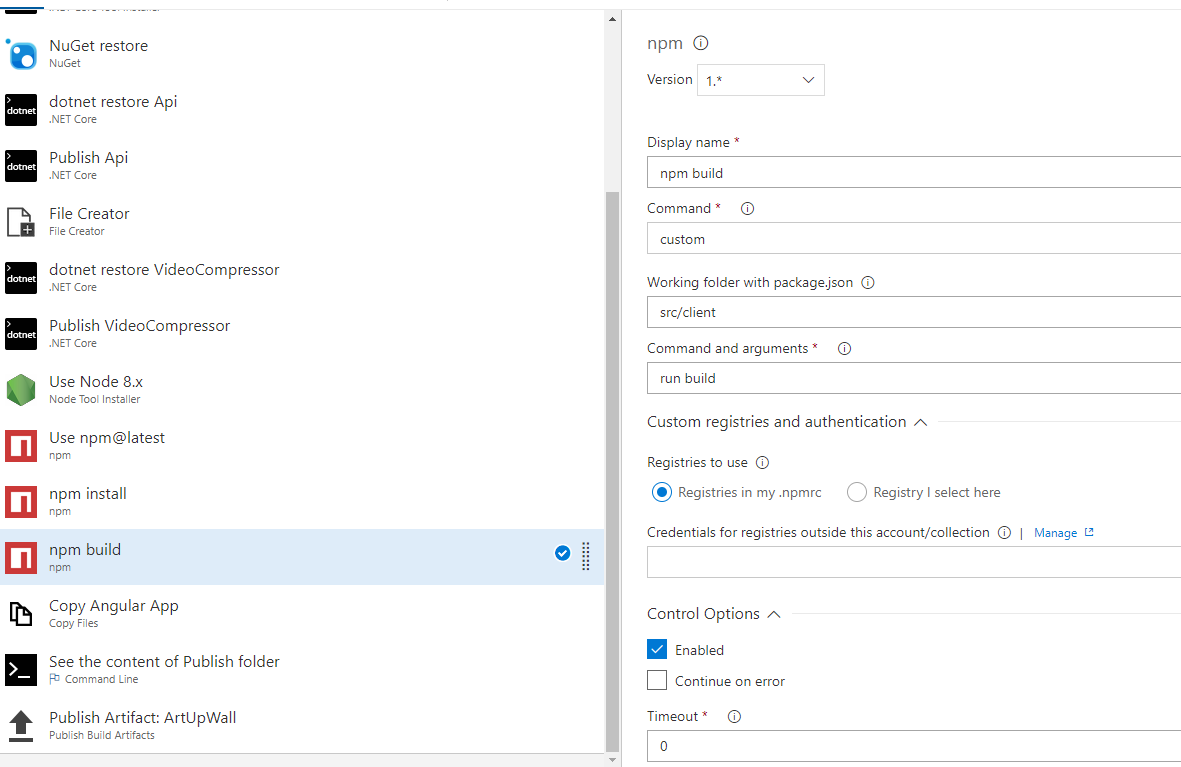Click the Use npm@latest npm icon

tap(21, 446)
